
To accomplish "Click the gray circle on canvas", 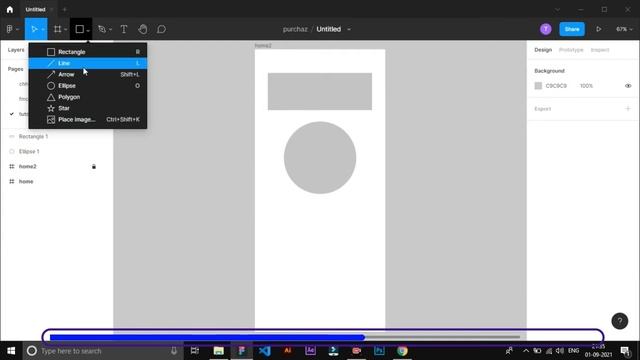I will [x=320, y=158].
